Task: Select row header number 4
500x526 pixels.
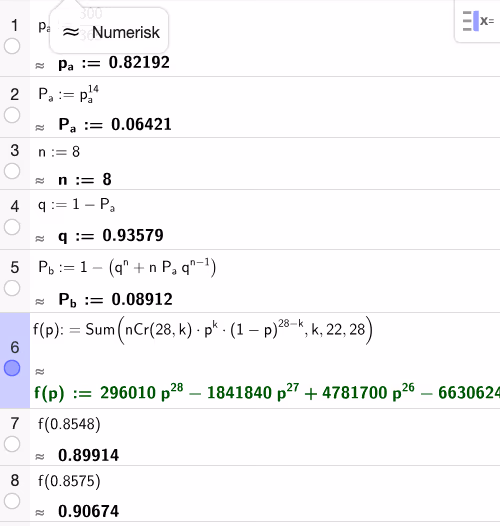Action: pyautogui.click(x=14, y=206)
